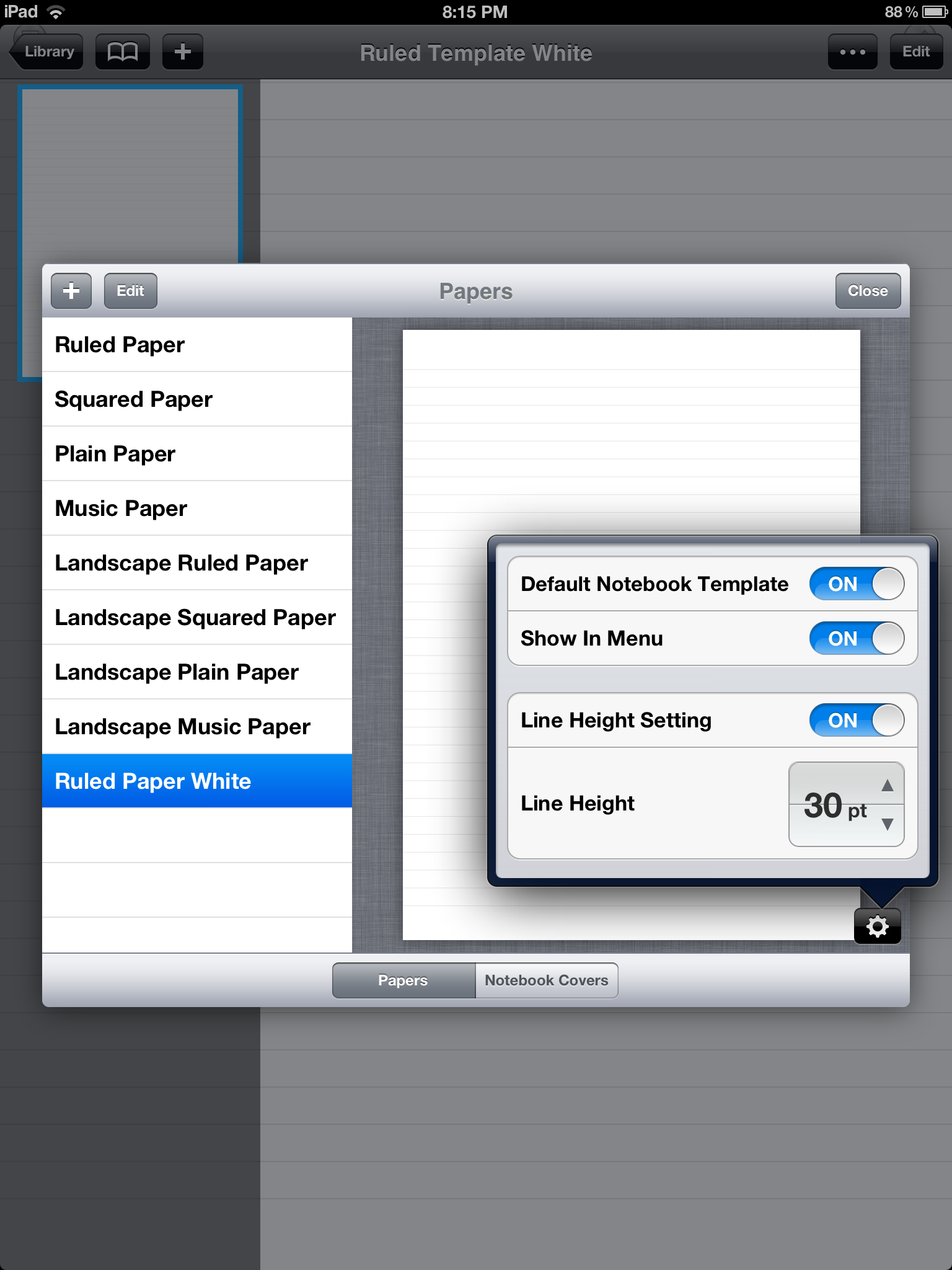Check the battery indicator in status bar
The width and height of the screenshot is (952, 1270).
click(x=935, y=12)
